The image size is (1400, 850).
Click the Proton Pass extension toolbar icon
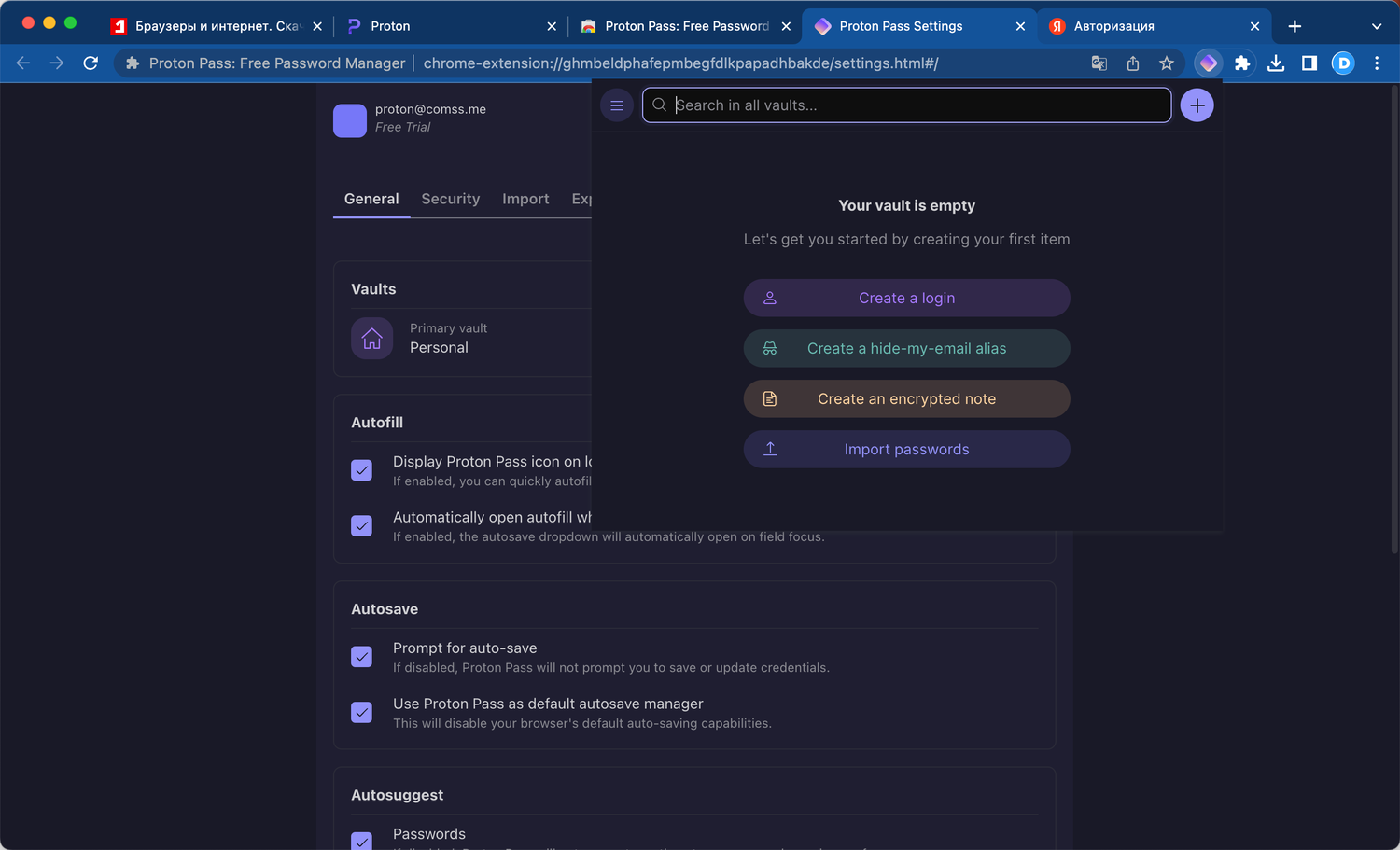[x=1209, y=63]
